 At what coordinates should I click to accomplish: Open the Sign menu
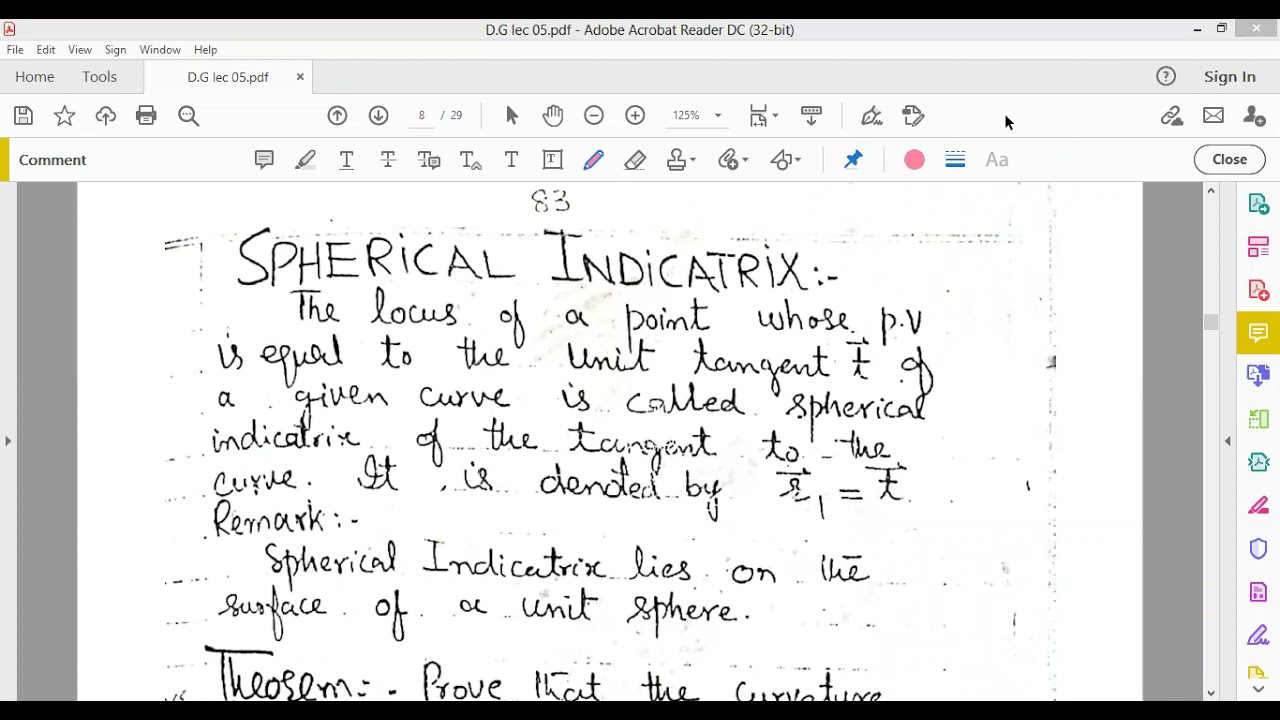pos(115,50)
